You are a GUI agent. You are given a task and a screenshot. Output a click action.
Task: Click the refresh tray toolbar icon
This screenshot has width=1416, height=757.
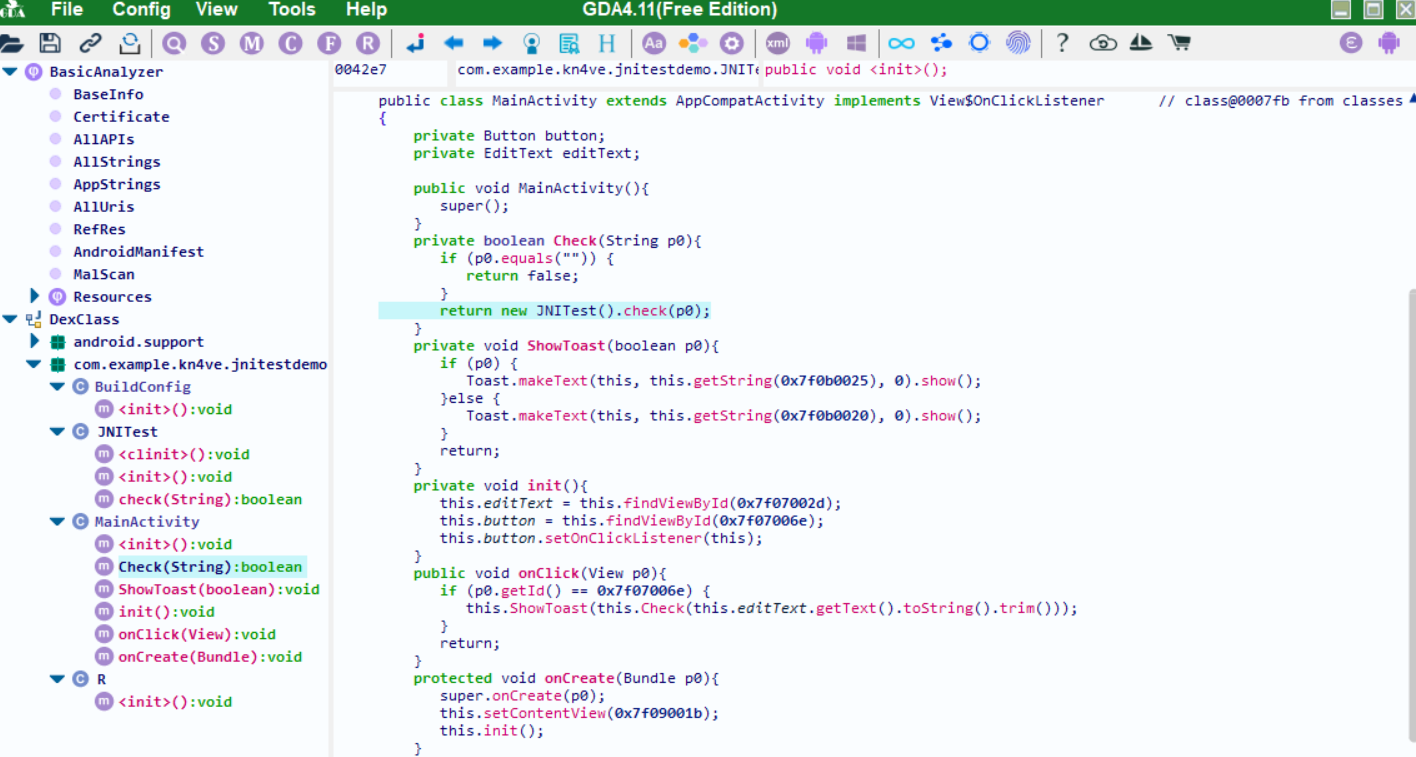(130, 43)
